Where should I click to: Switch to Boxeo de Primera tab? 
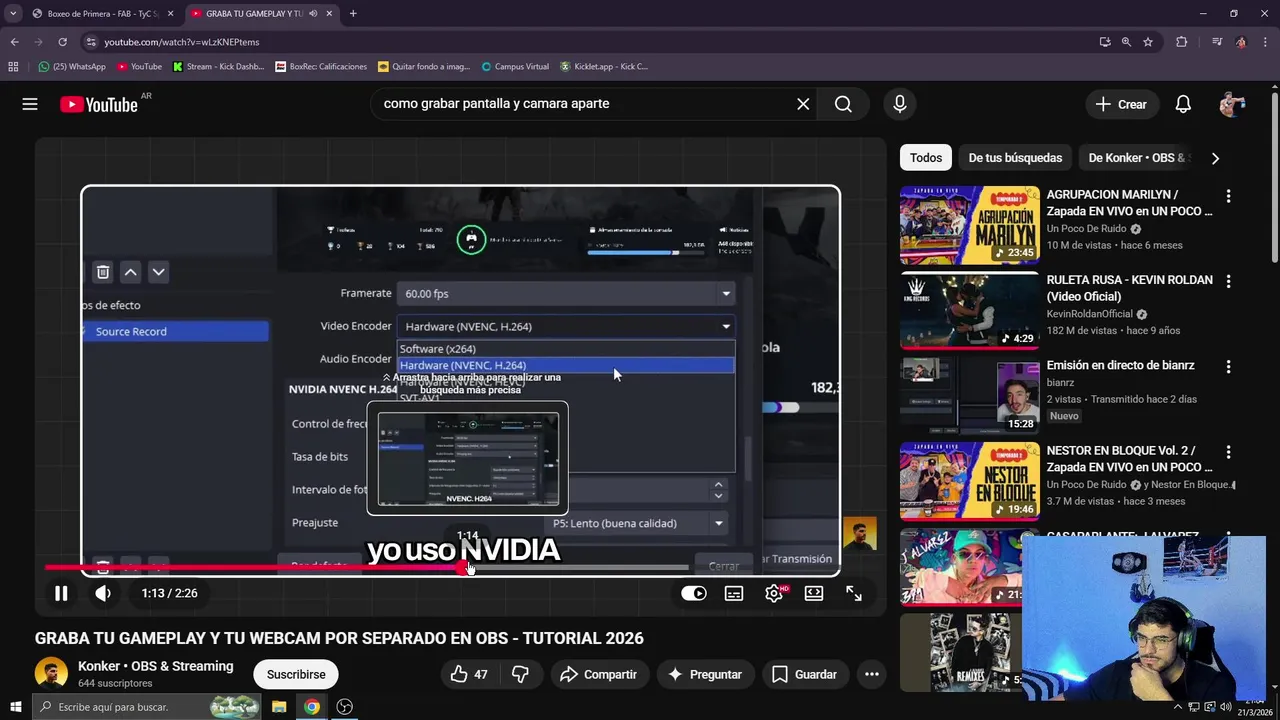click(103, 14)
